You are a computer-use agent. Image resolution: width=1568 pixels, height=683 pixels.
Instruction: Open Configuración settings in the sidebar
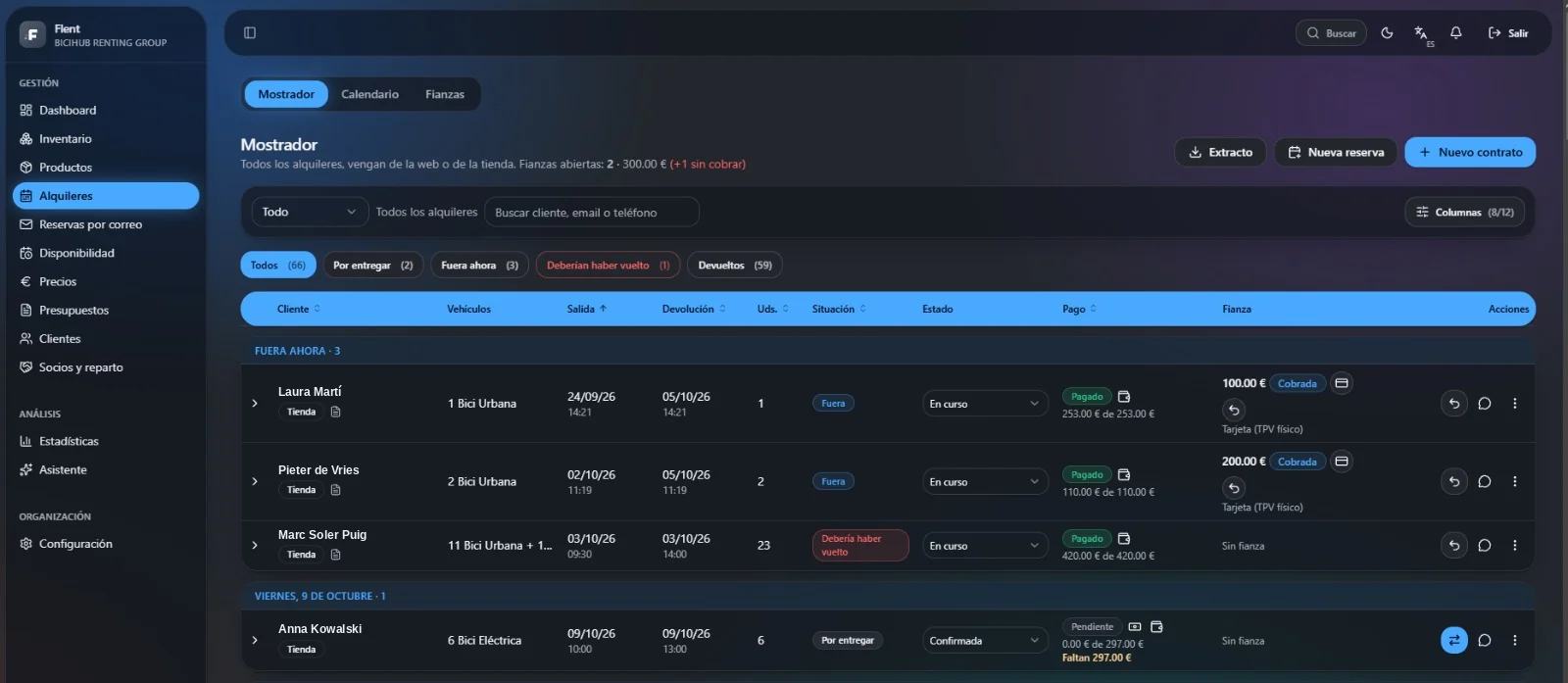[x=106, y=544]
